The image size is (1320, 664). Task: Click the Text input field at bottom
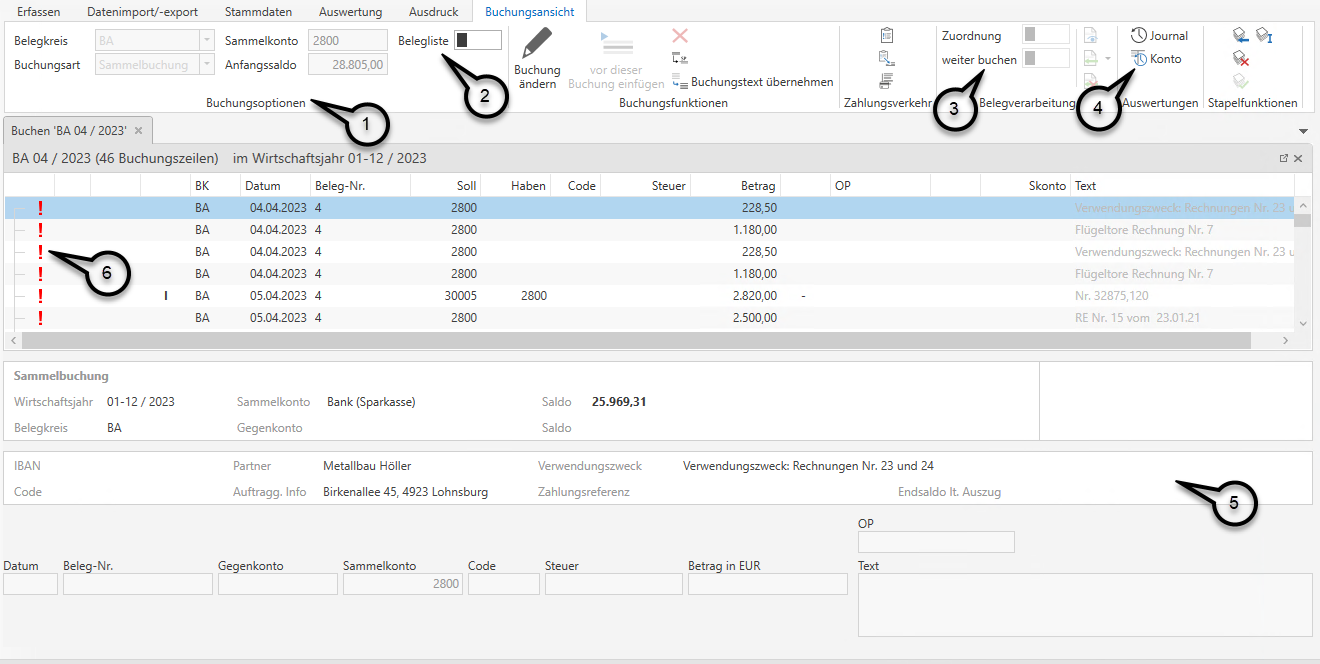(x=1084, y=605)
